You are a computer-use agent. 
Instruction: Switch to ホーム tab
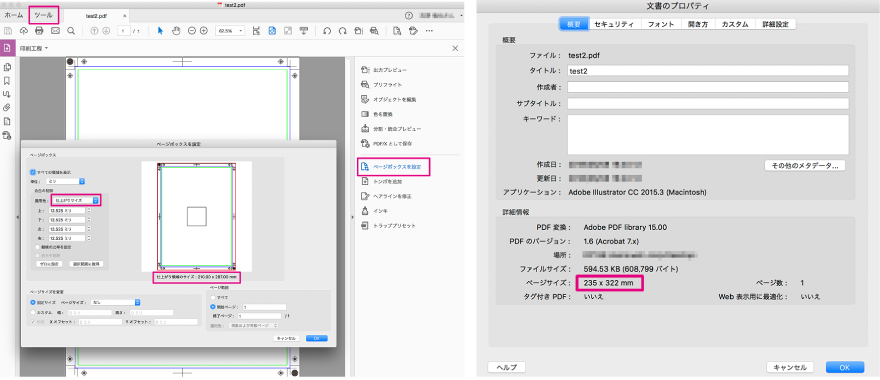[x=13, y=15]
